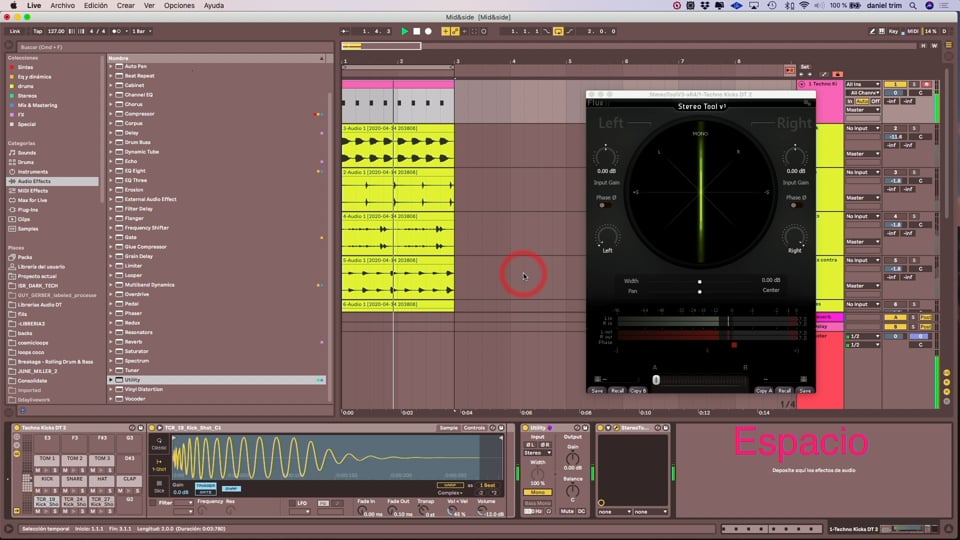Toggle the Mute button in Utility
Viewport: 960px width, 540px height.
(x=567, y=511)
